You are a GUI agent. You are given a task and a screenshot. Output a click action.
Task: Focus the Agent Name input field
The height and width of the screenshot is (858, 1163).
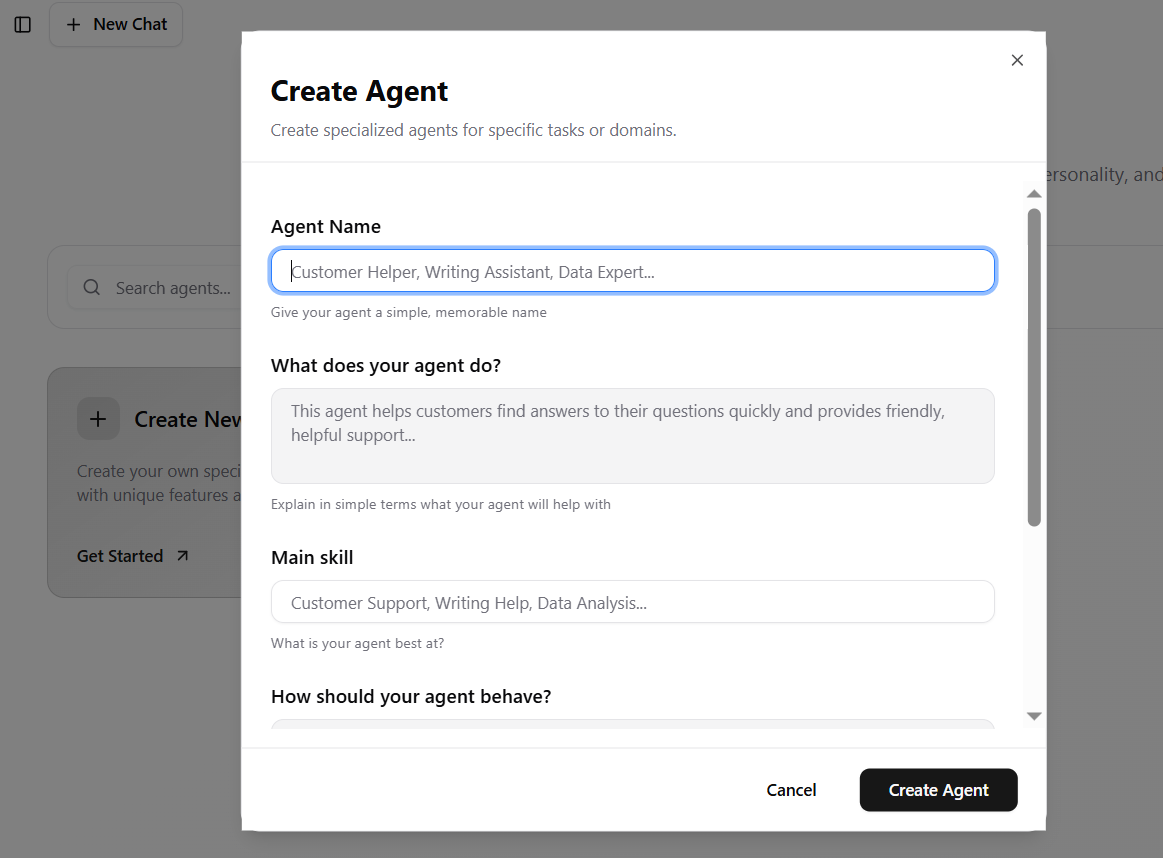pos(632,270)
